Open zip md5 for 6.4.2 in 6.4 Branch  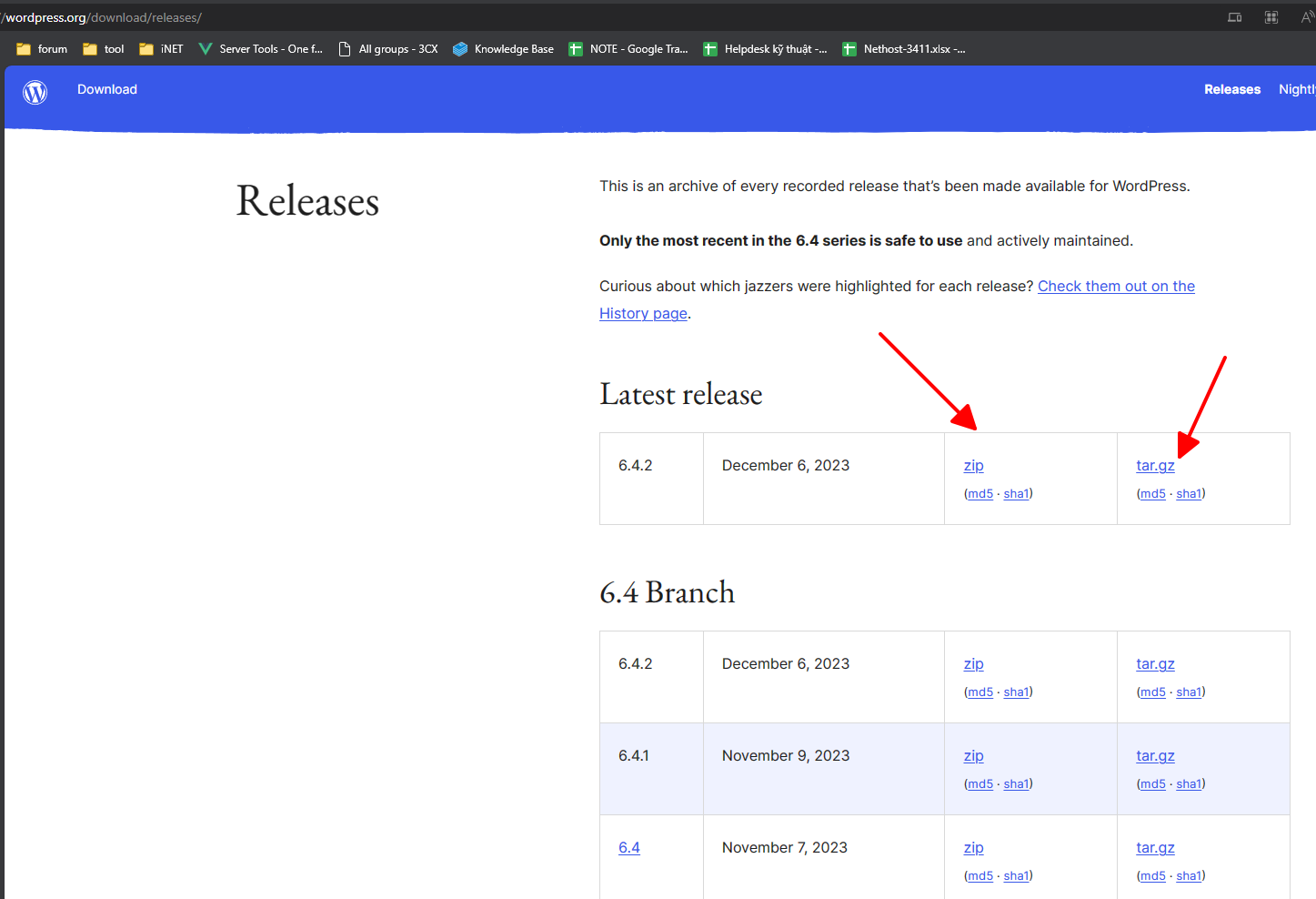980,692
